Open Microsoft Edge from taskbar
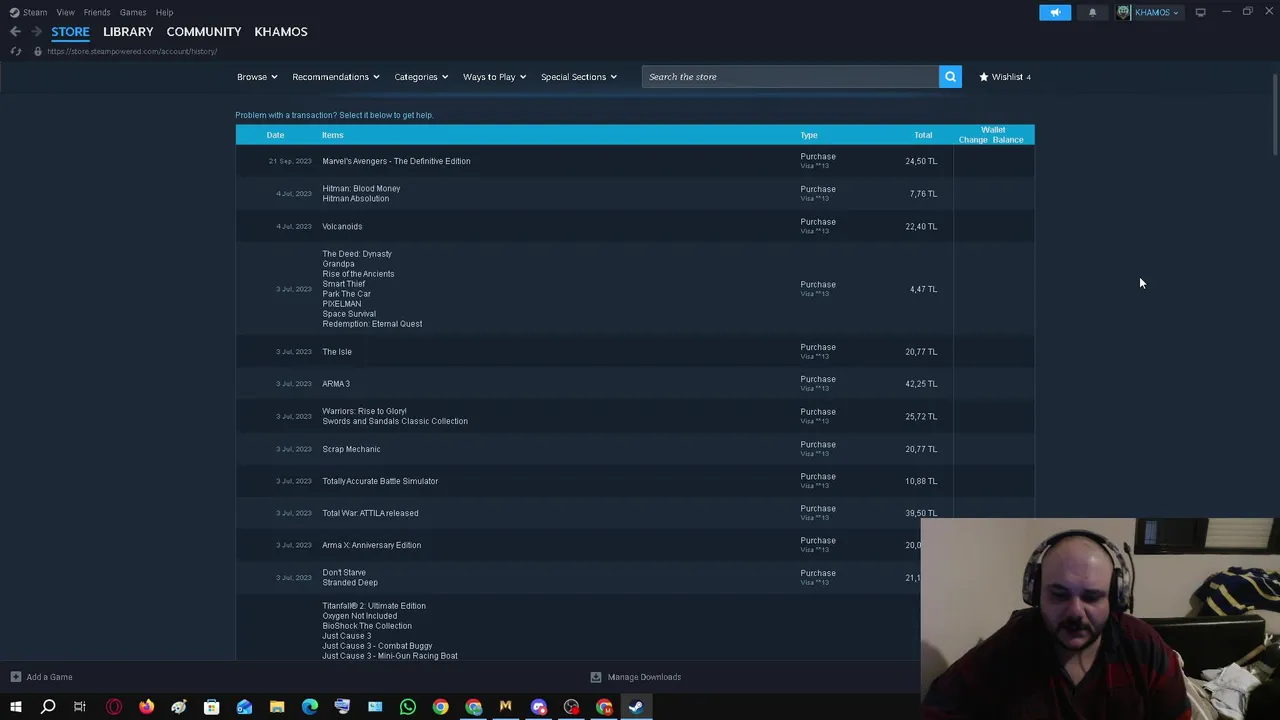This screenshot has height=720, width=1280. [310, 708]
